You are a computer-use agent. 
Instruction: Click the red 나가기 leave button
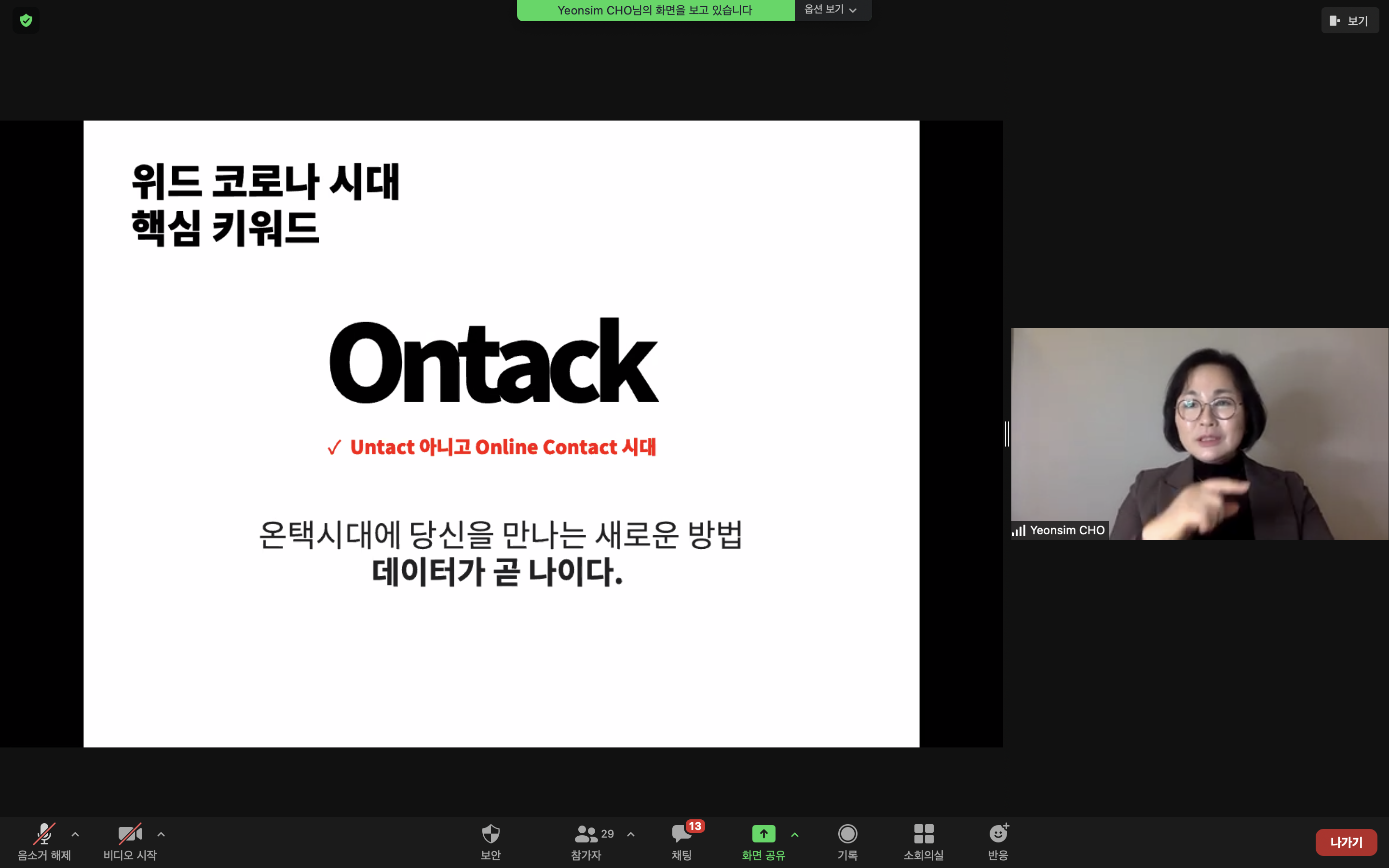(1346, 842)
